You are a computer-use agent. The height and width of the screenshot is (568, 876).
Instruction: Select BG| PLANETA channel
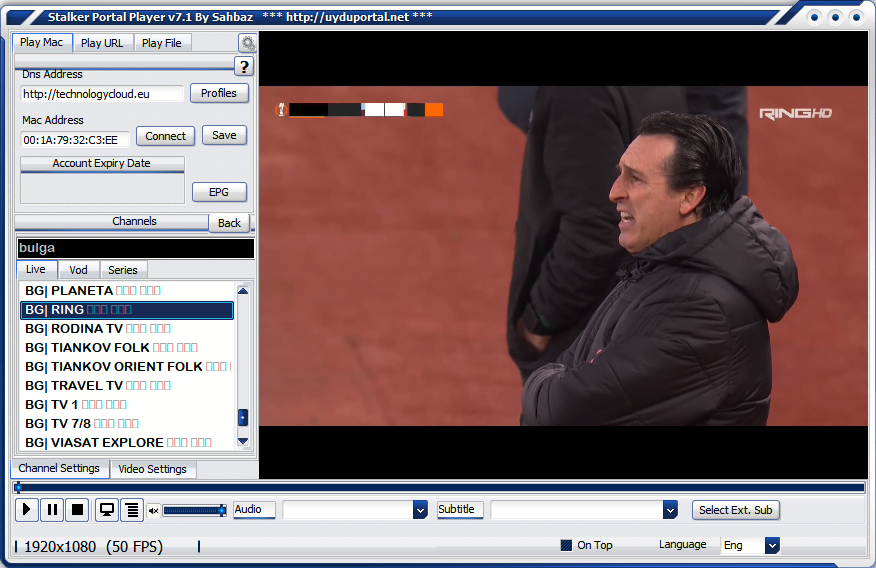pyautogui.click(x=127, y=290)
